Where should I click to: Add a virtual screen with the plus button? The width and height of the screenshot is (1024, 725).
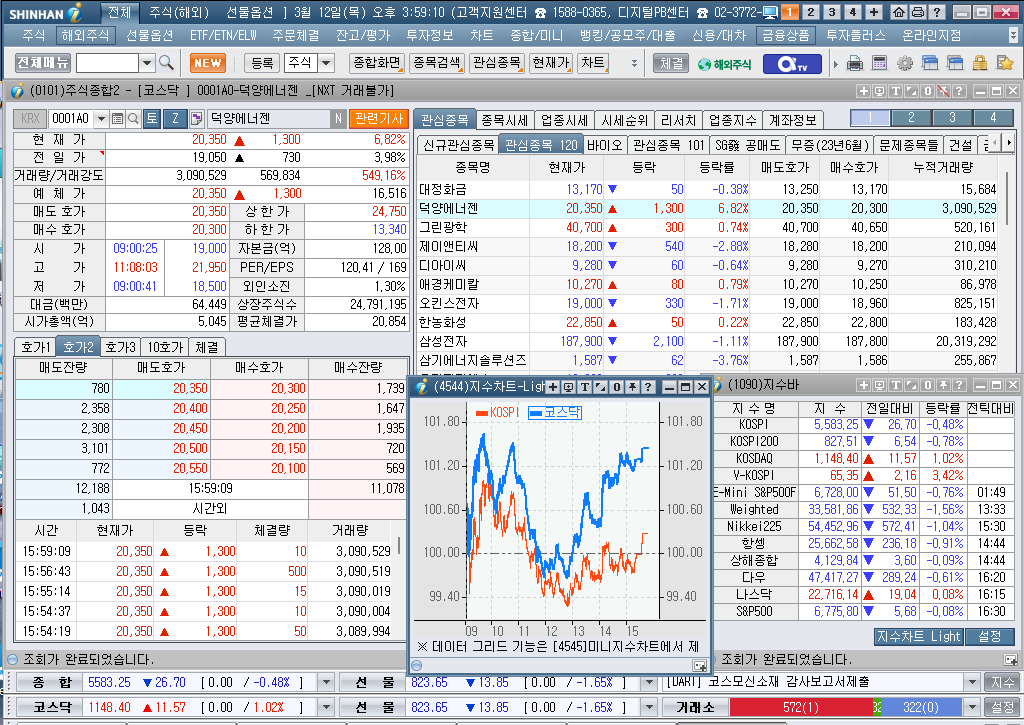[874, 12]
